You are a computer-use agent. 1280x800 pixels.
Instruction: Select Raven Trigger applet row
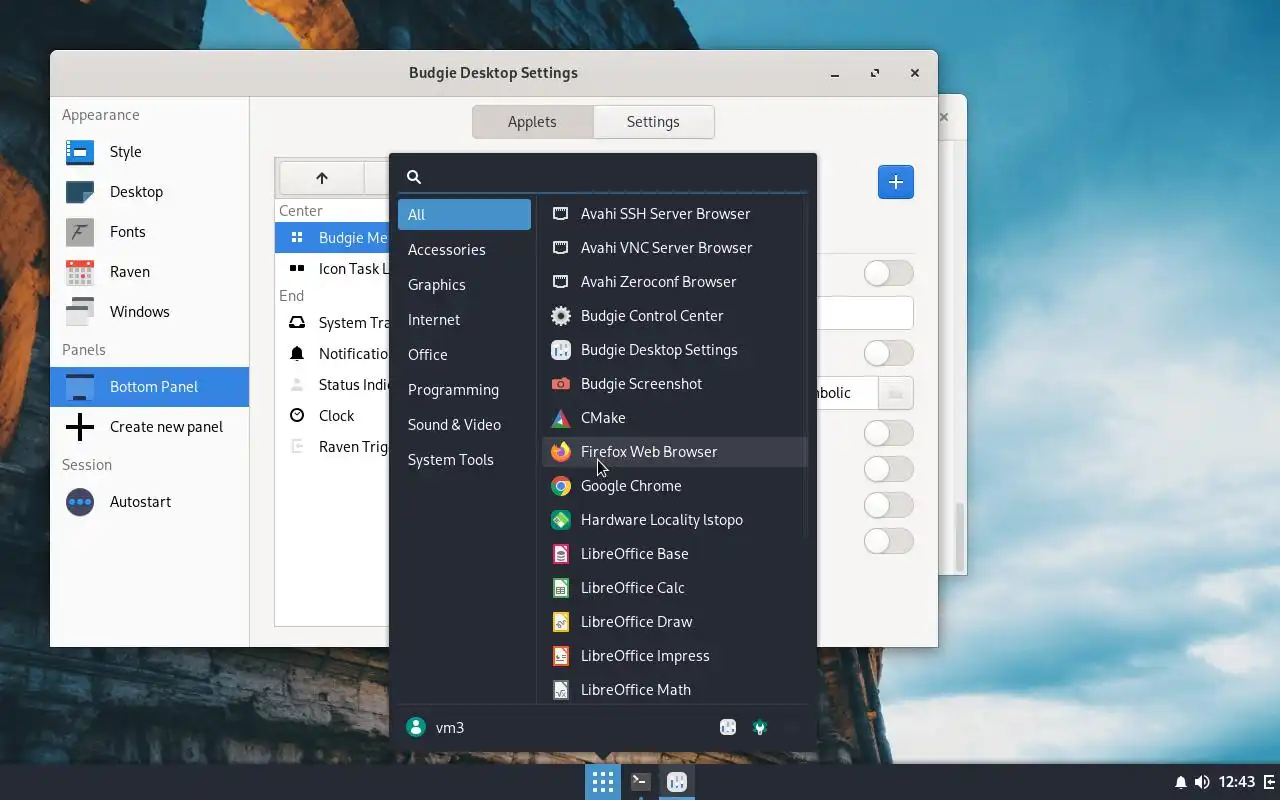coord(332,447)
